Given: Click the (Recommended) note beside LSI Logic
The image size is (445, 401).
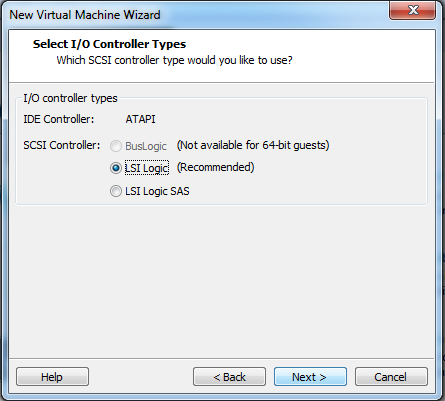Looking at the screenshot, I should tap(215, 167).
